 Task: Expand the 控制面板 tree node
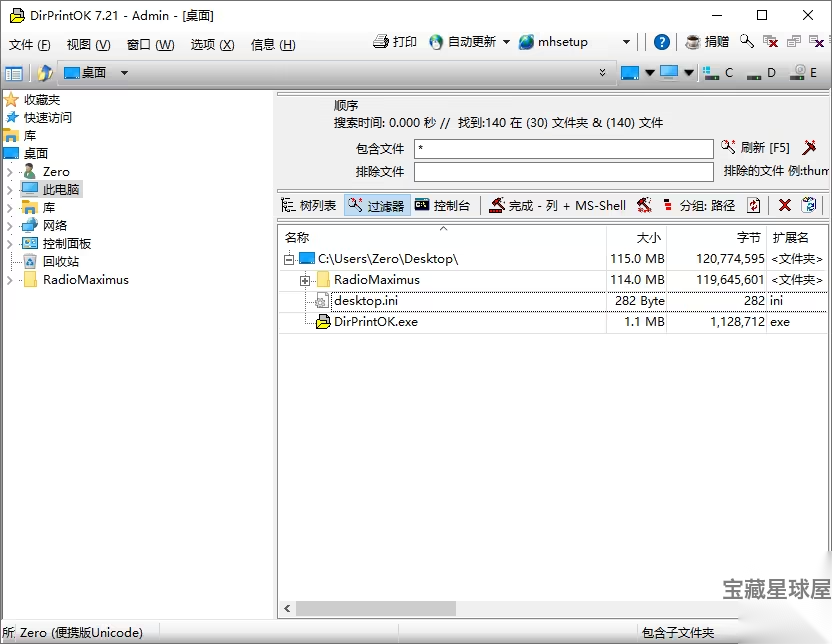(x=10, y=244)
